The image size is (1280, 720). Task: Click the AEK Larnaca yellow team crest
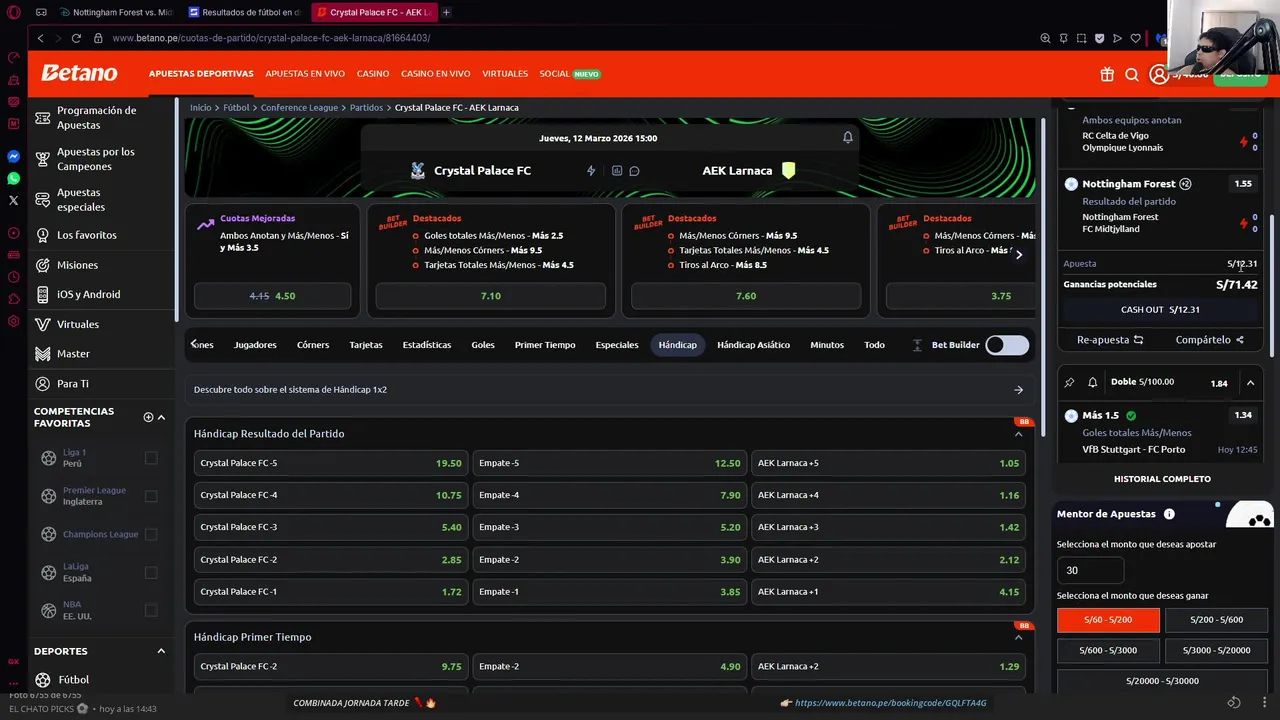tap(789, 171)
